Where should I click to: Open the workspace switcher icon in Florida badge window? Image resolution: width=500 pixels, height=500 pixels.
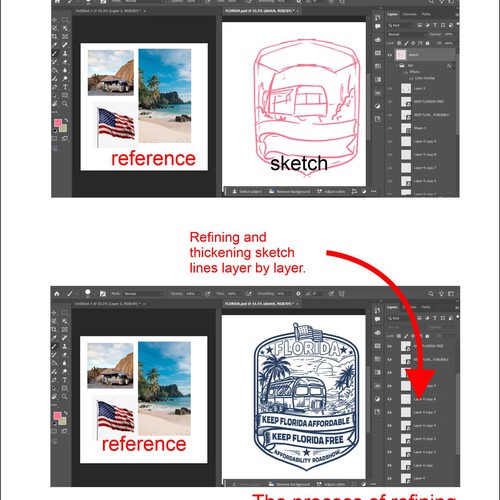point(451,294)
